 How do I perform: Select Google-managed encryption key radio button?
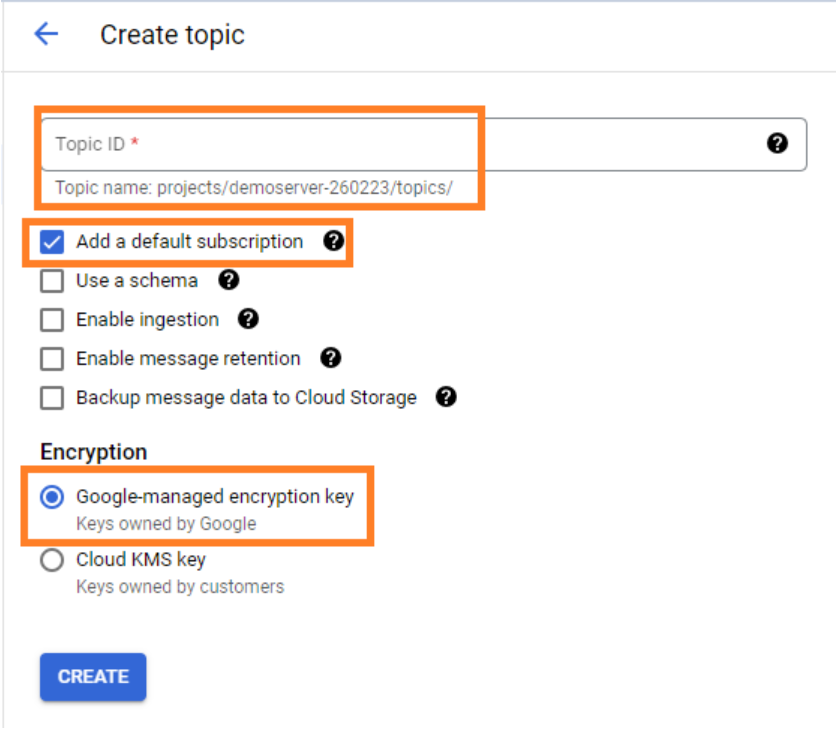coord(52,497)
